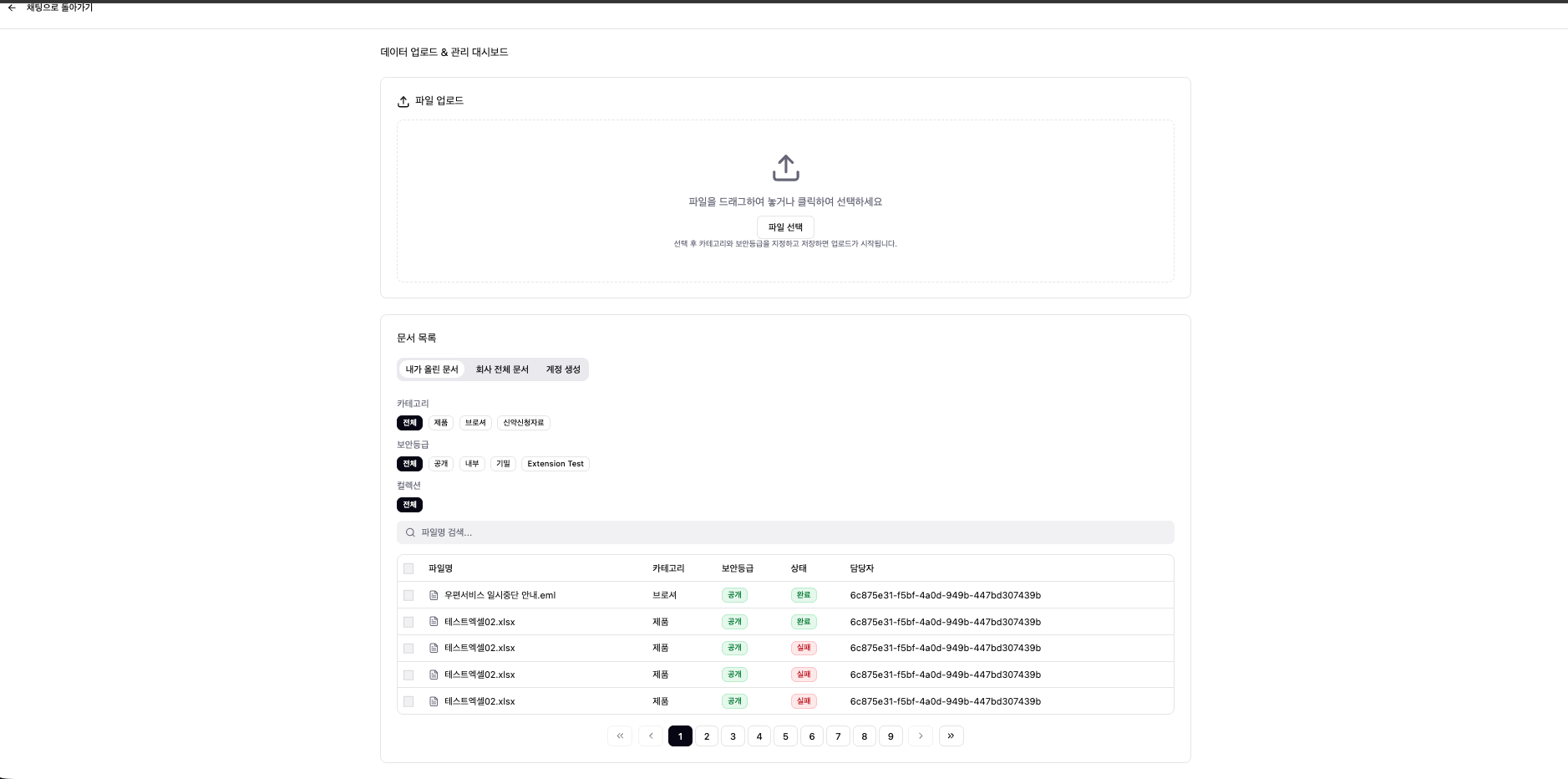This screenshot has height=779, width=1568.
Task: Select the checkbox of the last 테스트엑셀02.xlsx row
Action: [x=408, y=702]
